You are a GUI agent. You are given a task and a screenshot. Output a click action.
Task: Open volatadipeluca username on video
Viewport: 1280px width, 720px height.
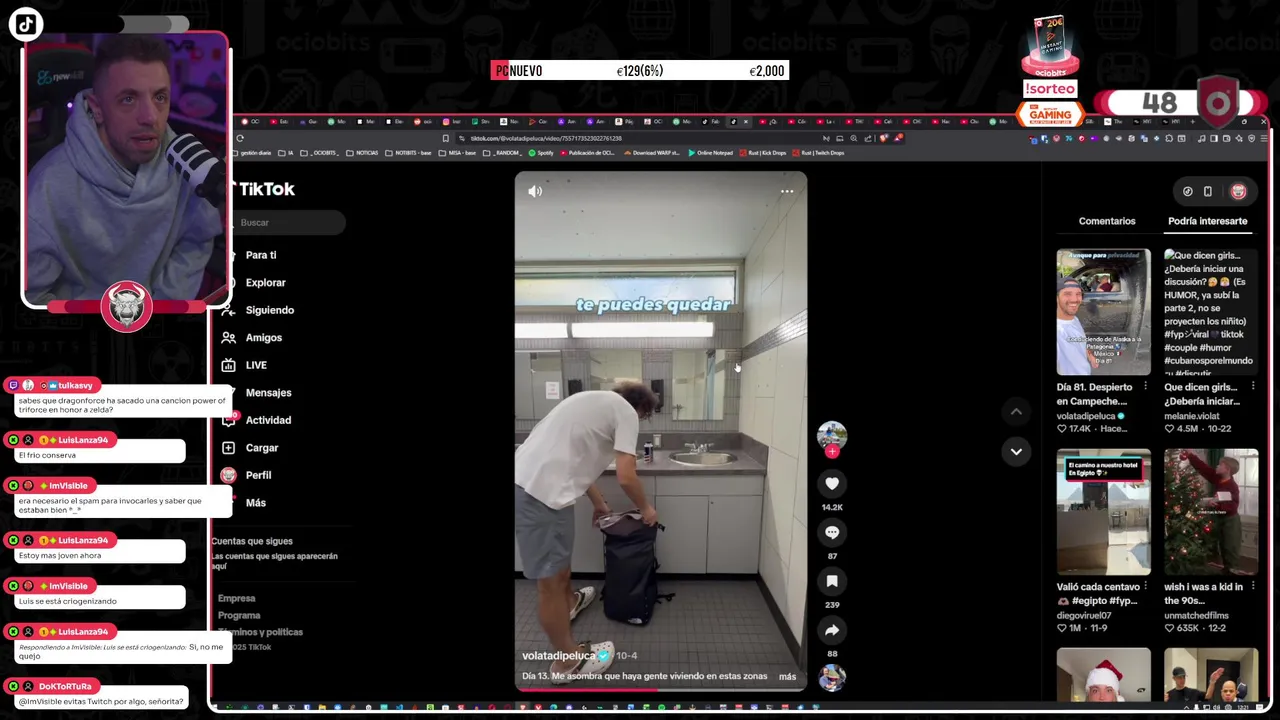[559, 656]
